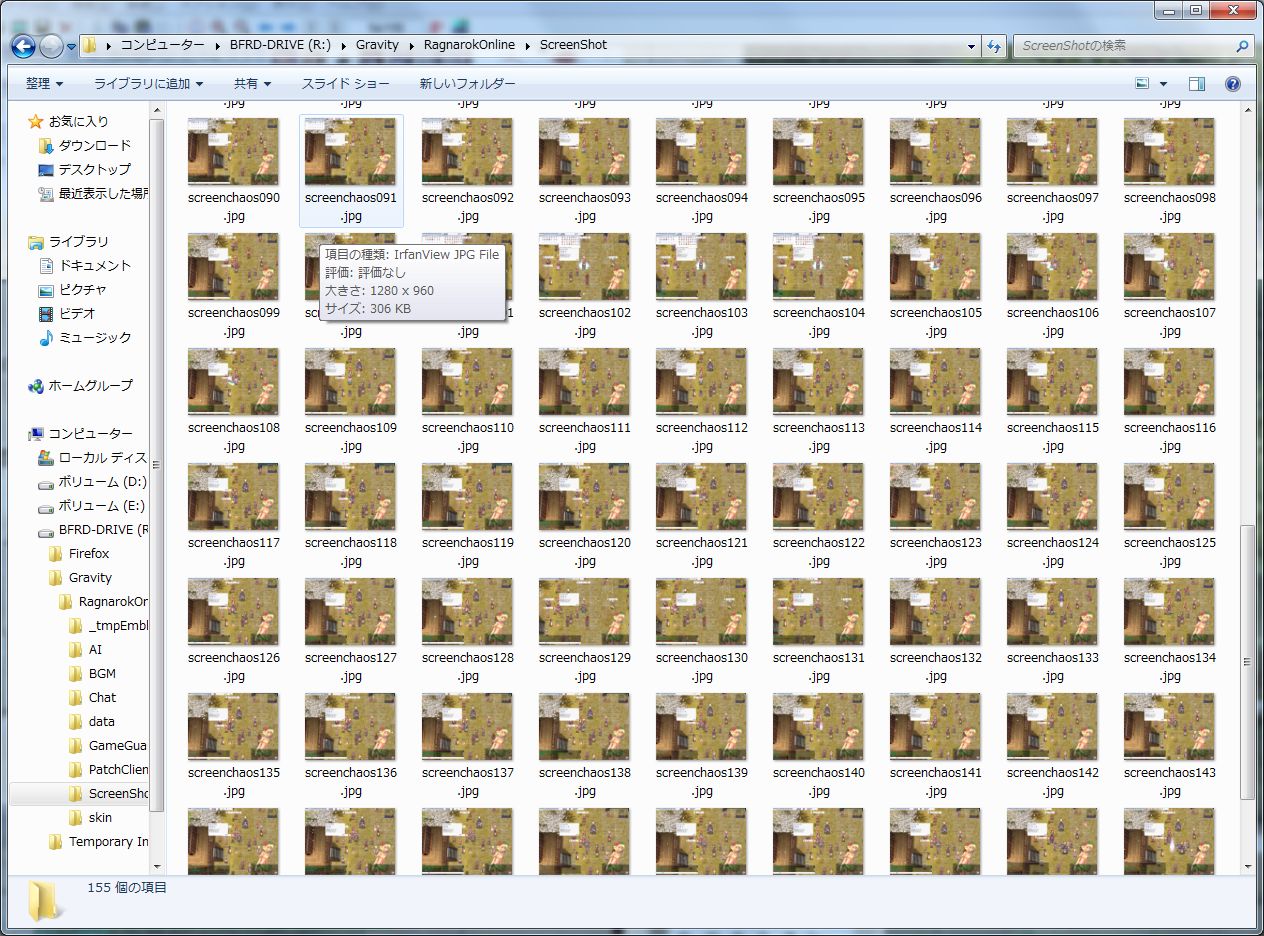
Task: Click Gravity in the address breadcrumb
Action: pos(377,45)
